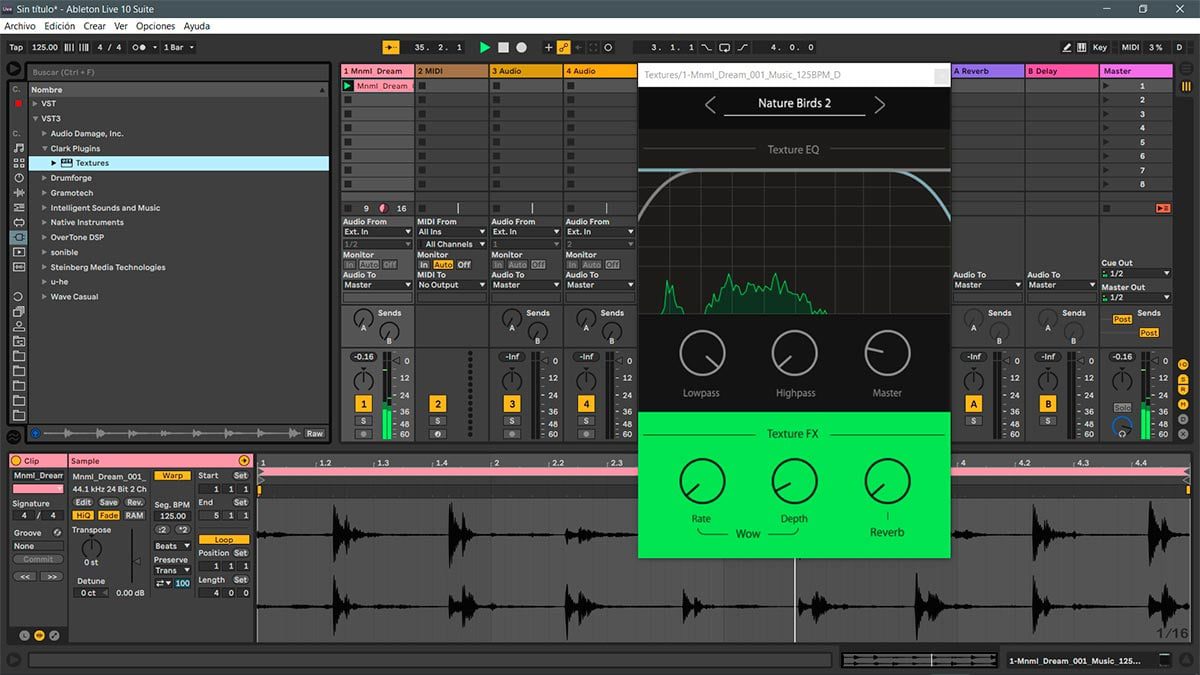Viewport: 1200px width, 675px height.
Task: Click the MIDI Arrangement Overdub plus icon
Action: 548,47
